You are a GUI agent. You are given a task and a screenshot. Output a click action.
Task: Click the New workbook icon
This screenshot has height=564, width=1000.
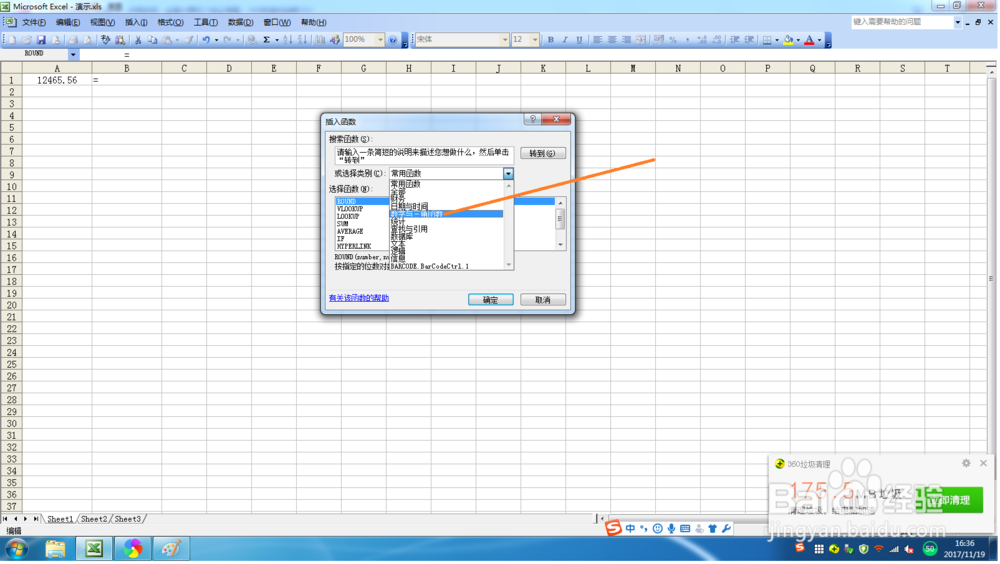click(12, 40)
